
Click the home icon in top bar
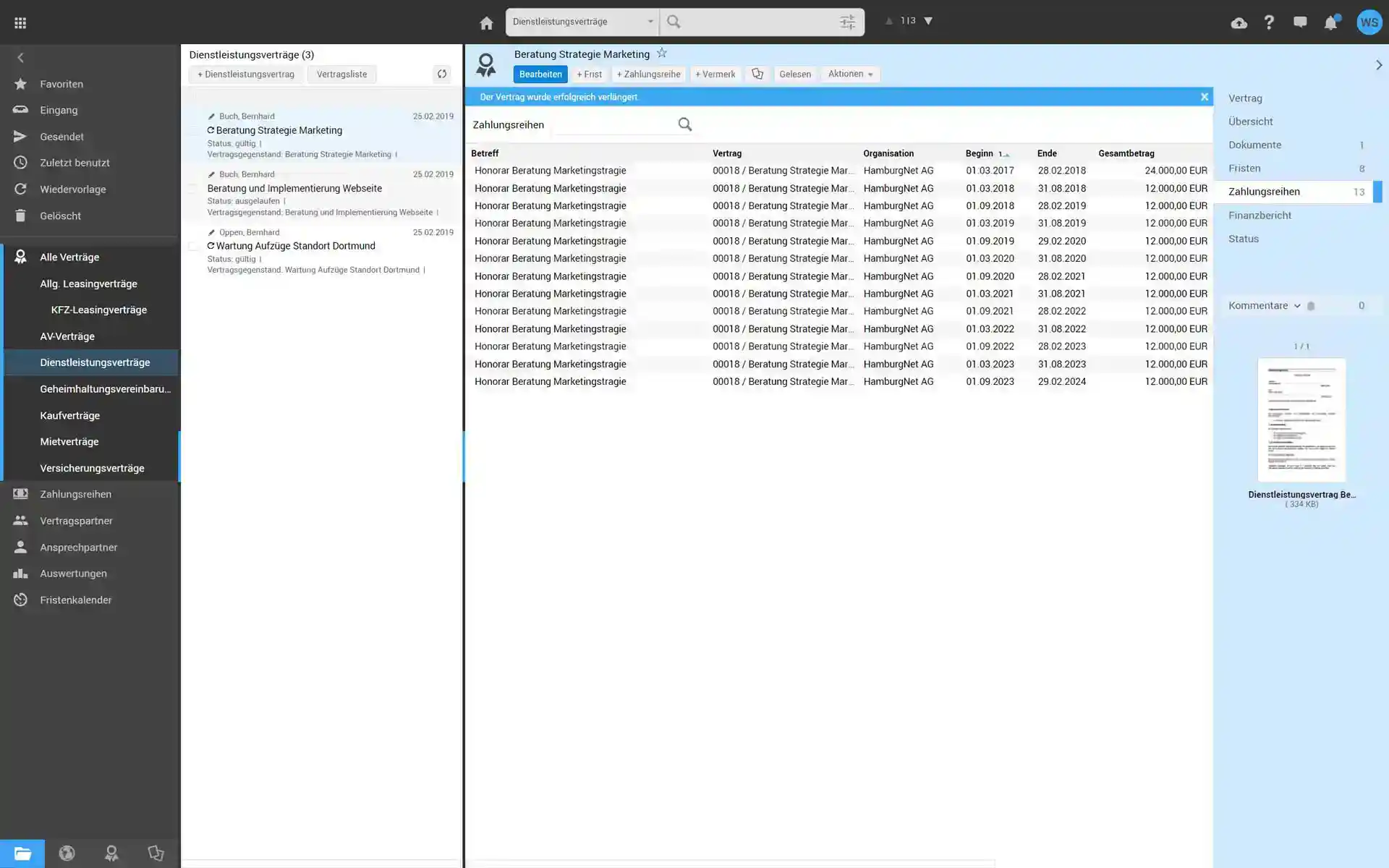point(486,23)
